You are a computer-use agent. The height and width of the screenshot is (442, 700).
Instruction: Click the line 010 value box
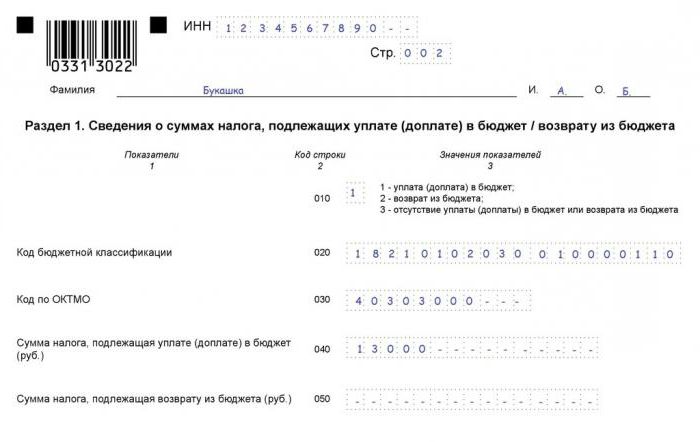(x=354, y=193)
